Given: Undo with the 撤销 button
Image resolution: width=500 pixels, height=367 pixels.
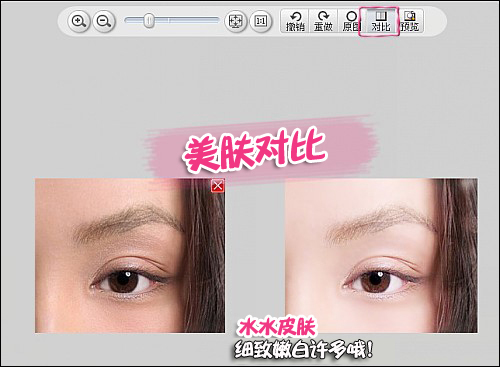Looking at the screenshot, I should point(295,21).
